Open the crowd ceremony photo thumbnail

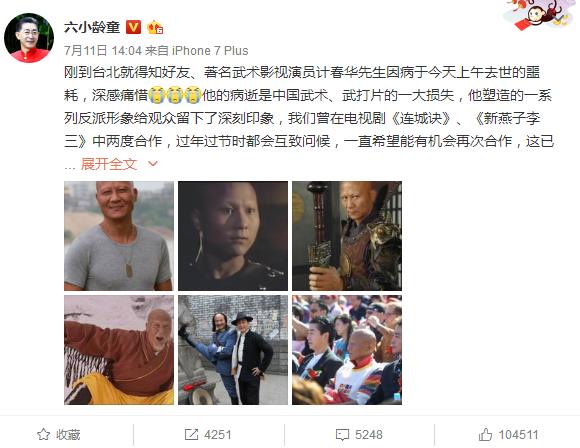click(x=347, y=350)
